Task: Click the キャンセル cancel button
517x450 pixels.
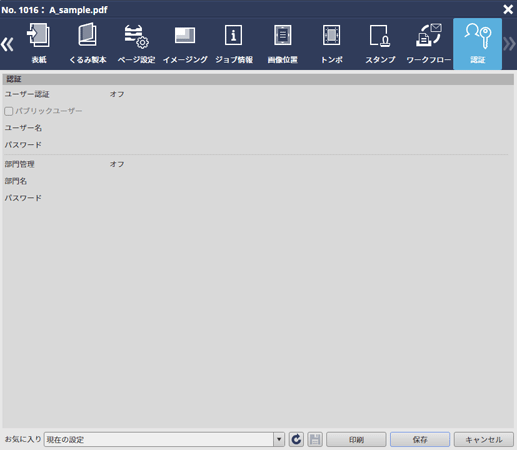Action: click(x=484, y=439)
